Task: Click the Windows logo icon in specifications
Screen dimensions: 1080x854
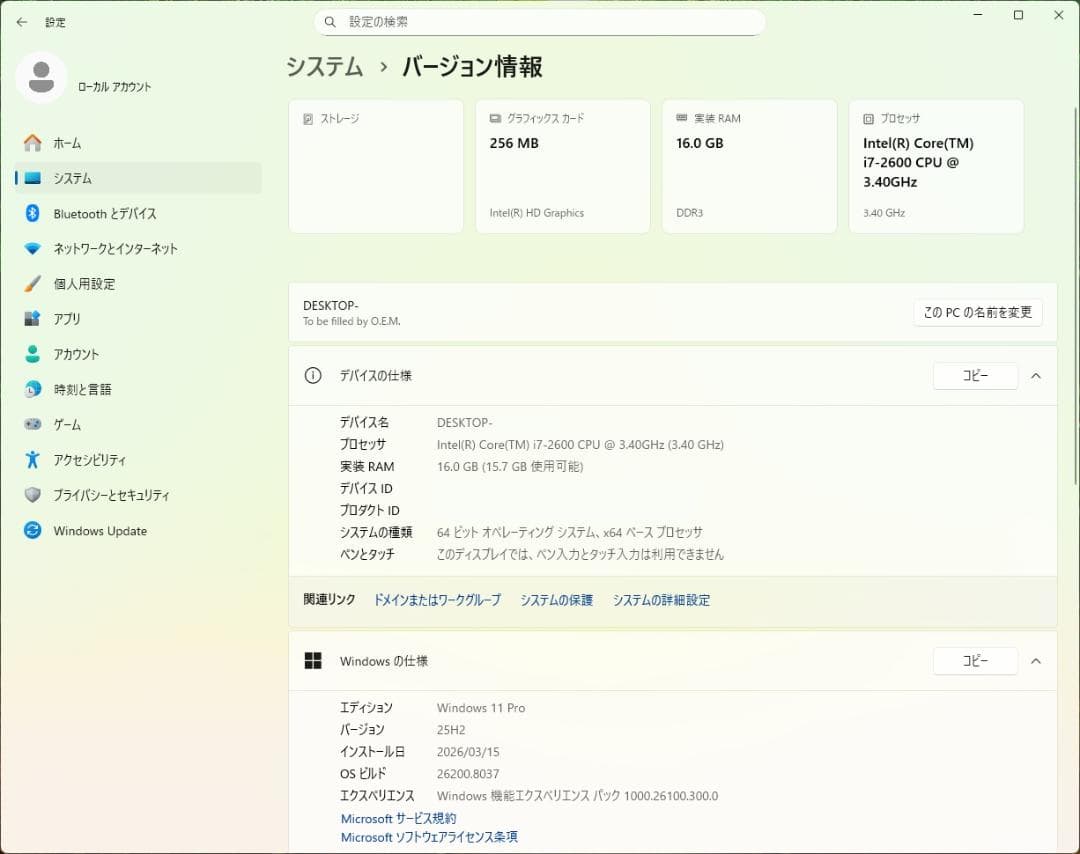Action: pyautogui.click(x=313, y=661)
